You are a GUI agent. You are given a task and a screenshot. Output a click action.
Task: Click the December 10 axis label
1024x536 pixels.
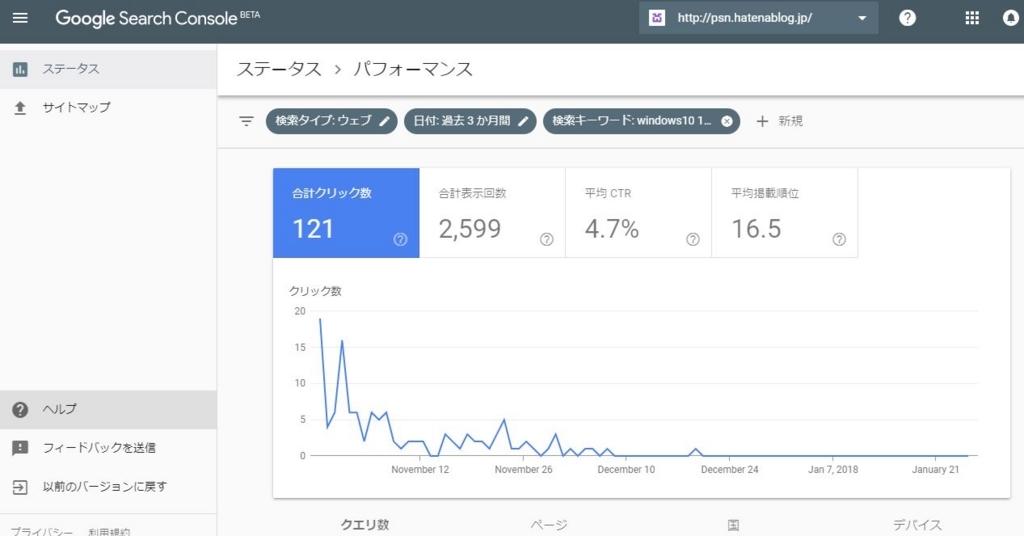(626, 469)
